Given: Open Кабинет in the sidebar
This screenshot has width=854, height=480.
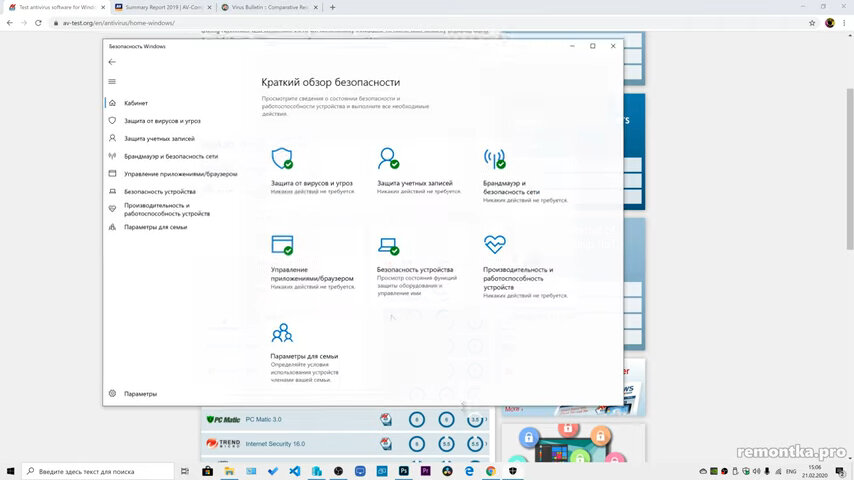Looking at the screenshot, I should coord(136,103).
